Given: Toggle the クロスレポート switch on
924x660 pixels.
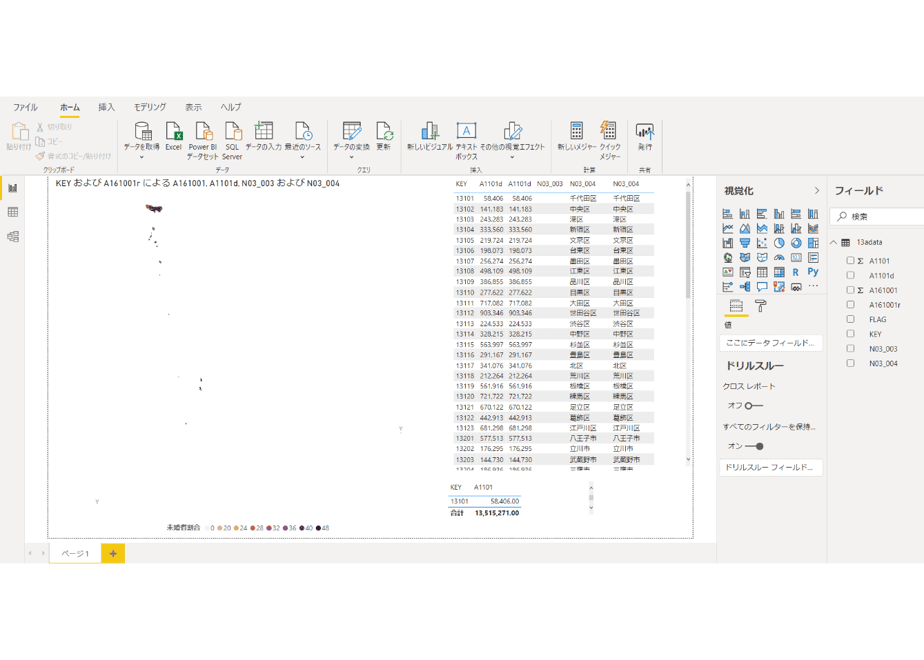Looking at the screenshot, I should coord(754,405).
